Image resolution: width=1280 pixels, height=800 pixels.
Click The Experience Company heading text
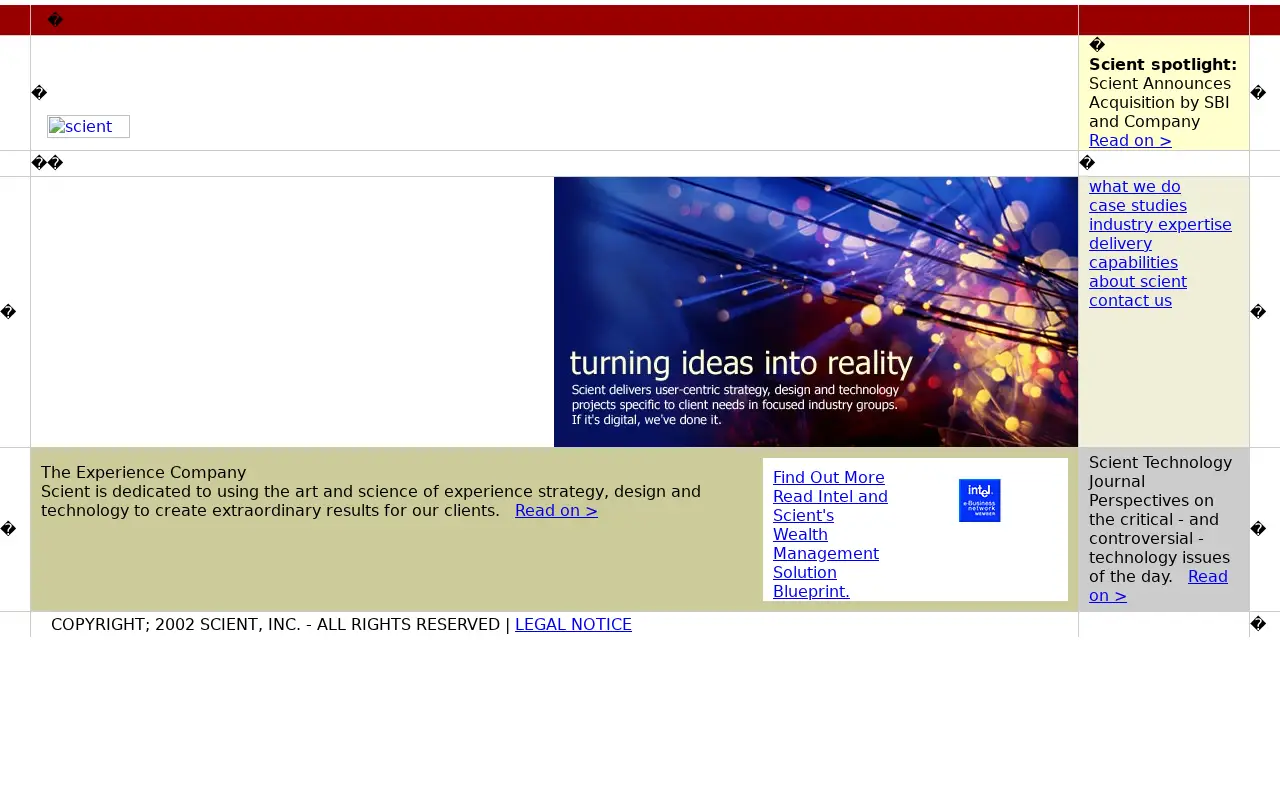click(143, 473)
